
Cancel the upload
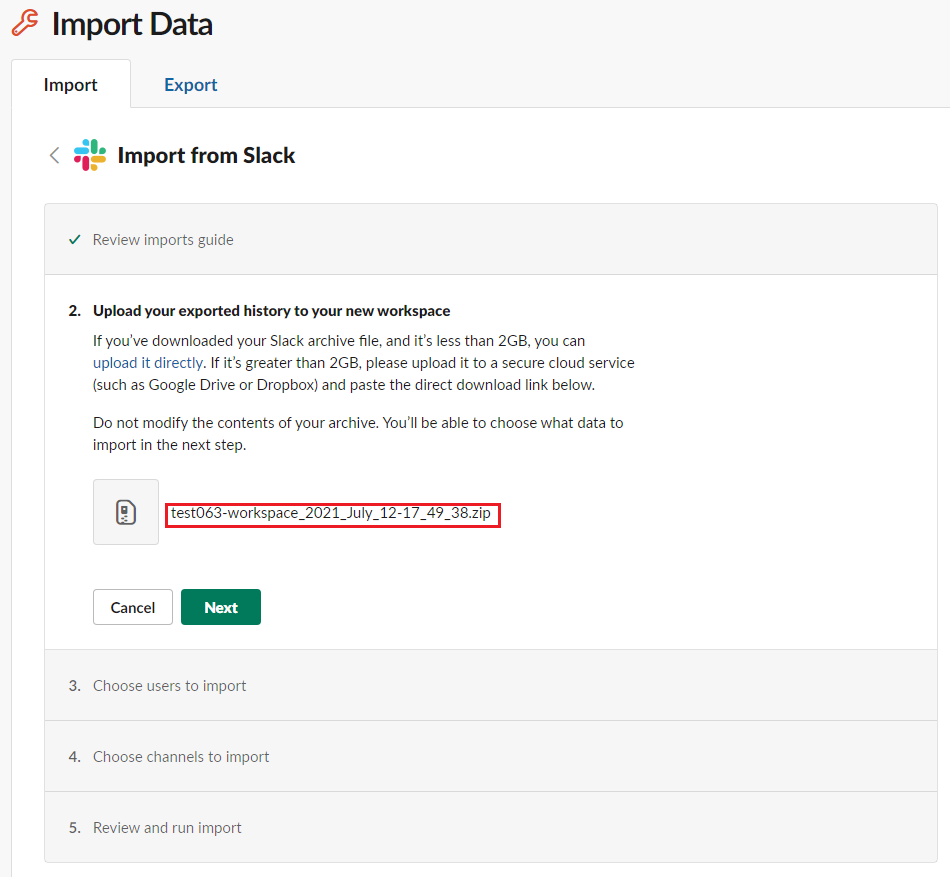(x=133, y=607)
